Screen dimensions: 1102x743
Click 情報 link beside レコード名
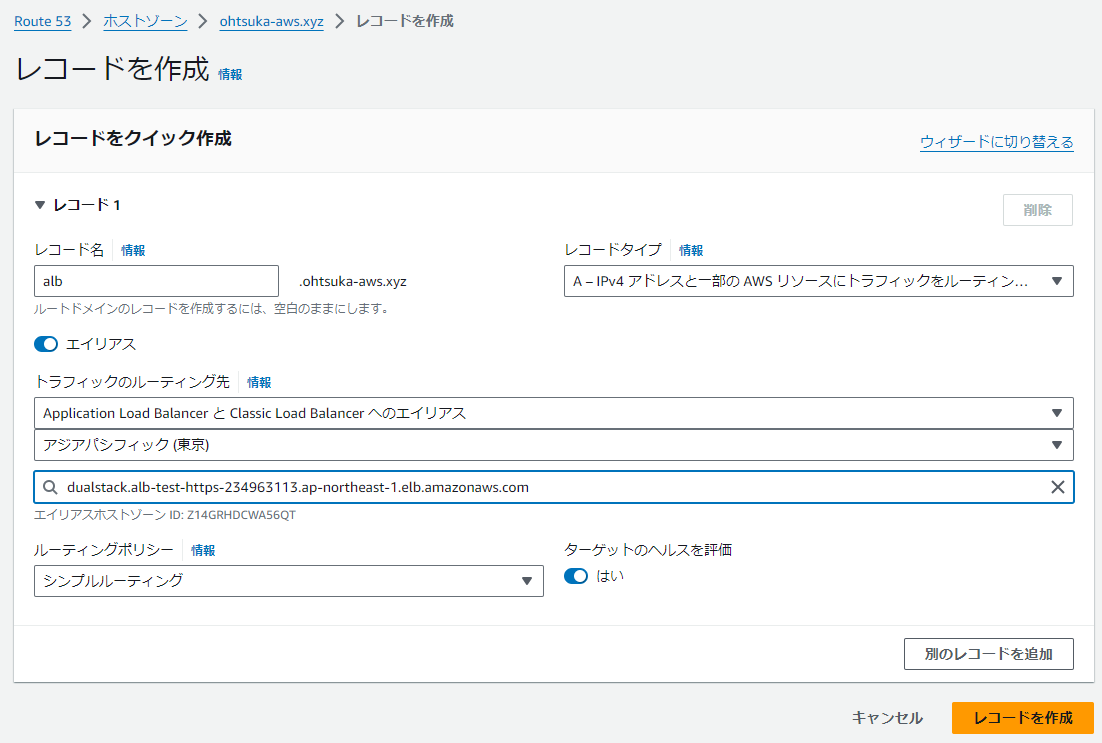pos(133,250)
